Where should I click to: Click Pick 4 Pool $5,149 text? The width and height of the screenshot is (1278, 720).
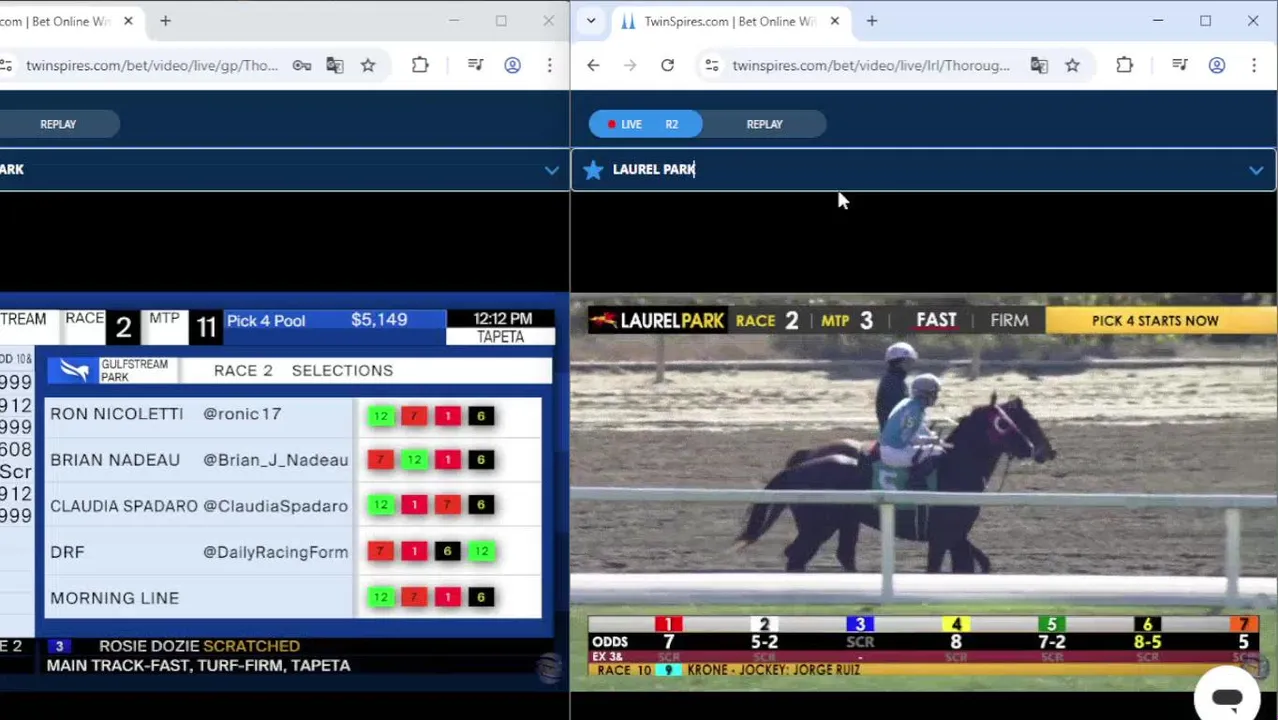point(317,320)
